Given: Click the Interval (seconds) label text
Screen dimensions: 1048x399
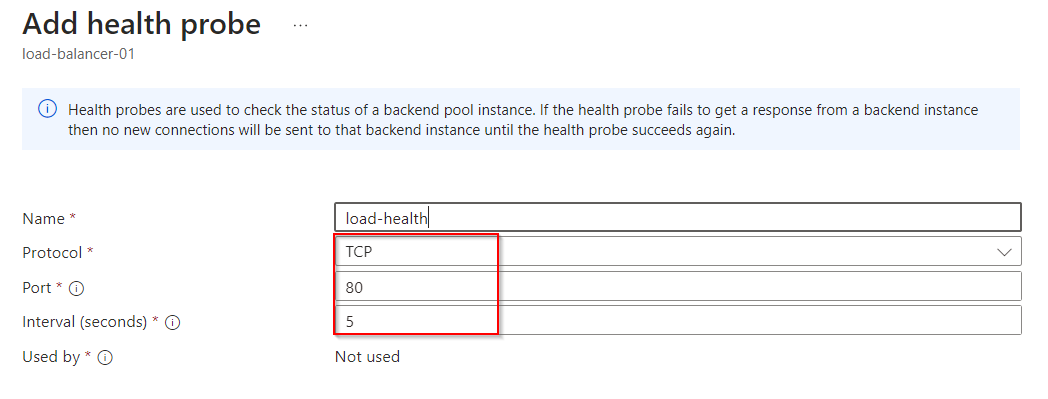Looking at the screenshot, I should click(84, 322).
